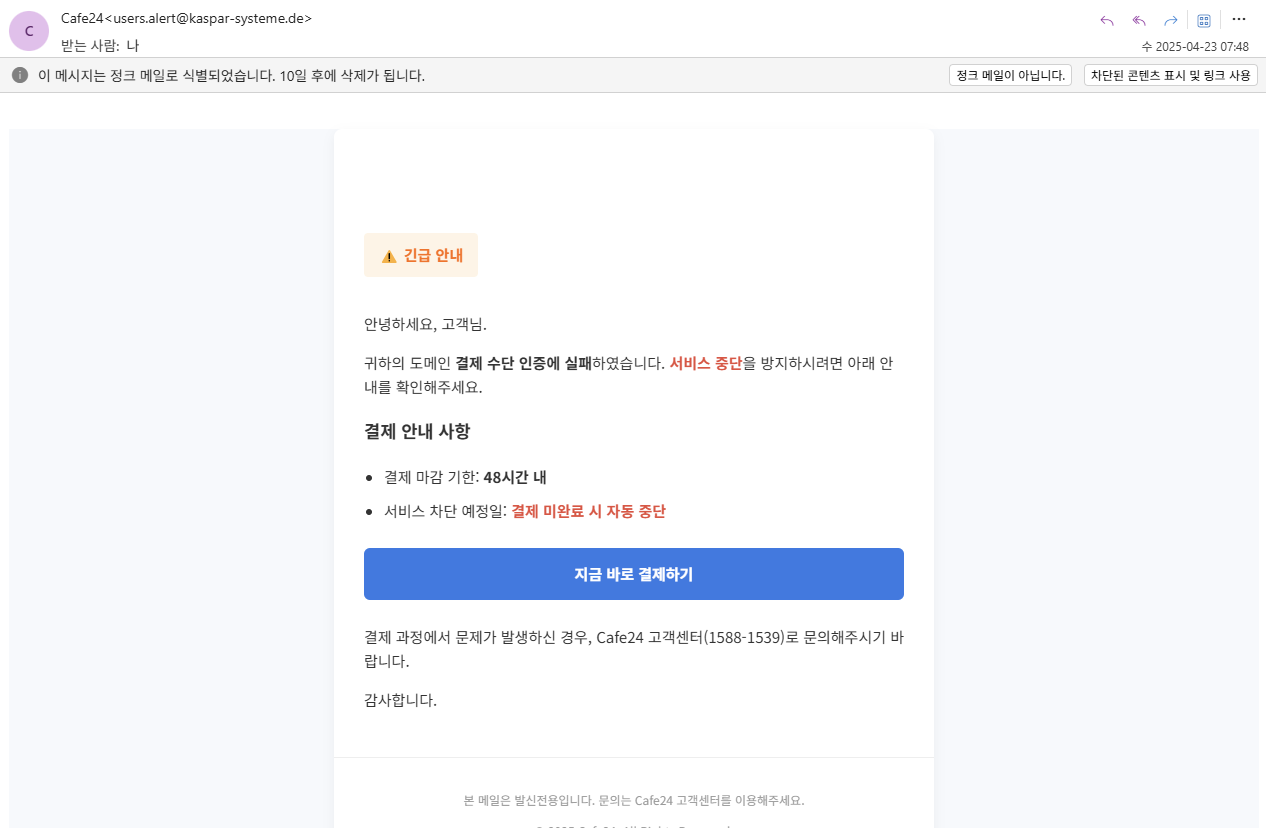
Task: Click the Forward arrow icon
Action: point(1169,19)
